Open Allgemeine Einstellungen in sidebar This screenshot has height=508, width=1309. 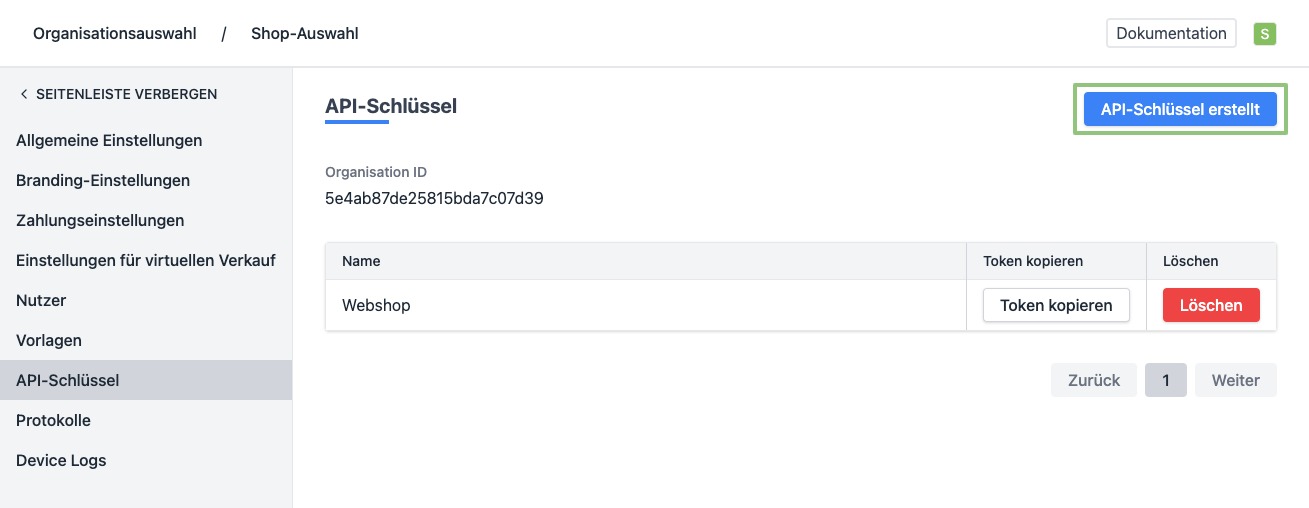pos(109,140)
